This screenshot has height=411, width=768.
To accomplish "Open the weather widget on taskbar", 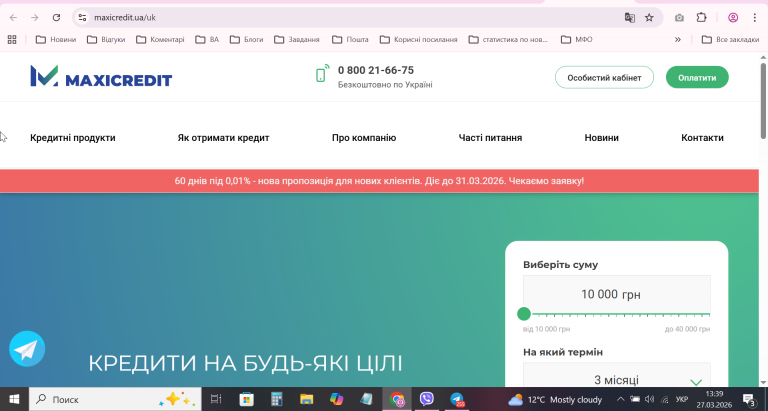I will [554, 400].
